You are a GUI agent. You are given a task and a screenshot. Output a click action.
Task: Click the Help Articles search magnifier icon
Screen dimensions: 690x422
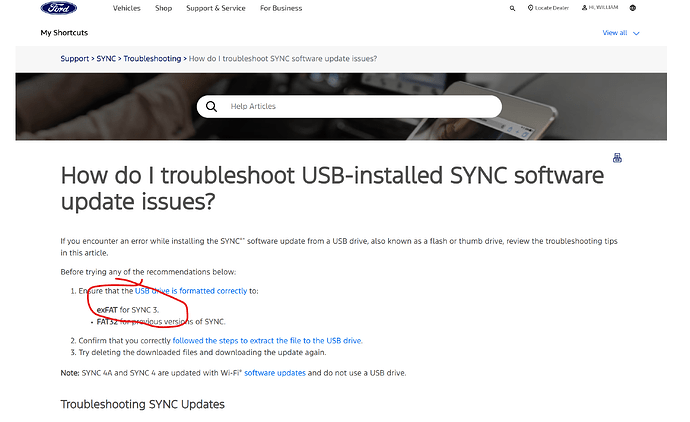tap(211, 106)
